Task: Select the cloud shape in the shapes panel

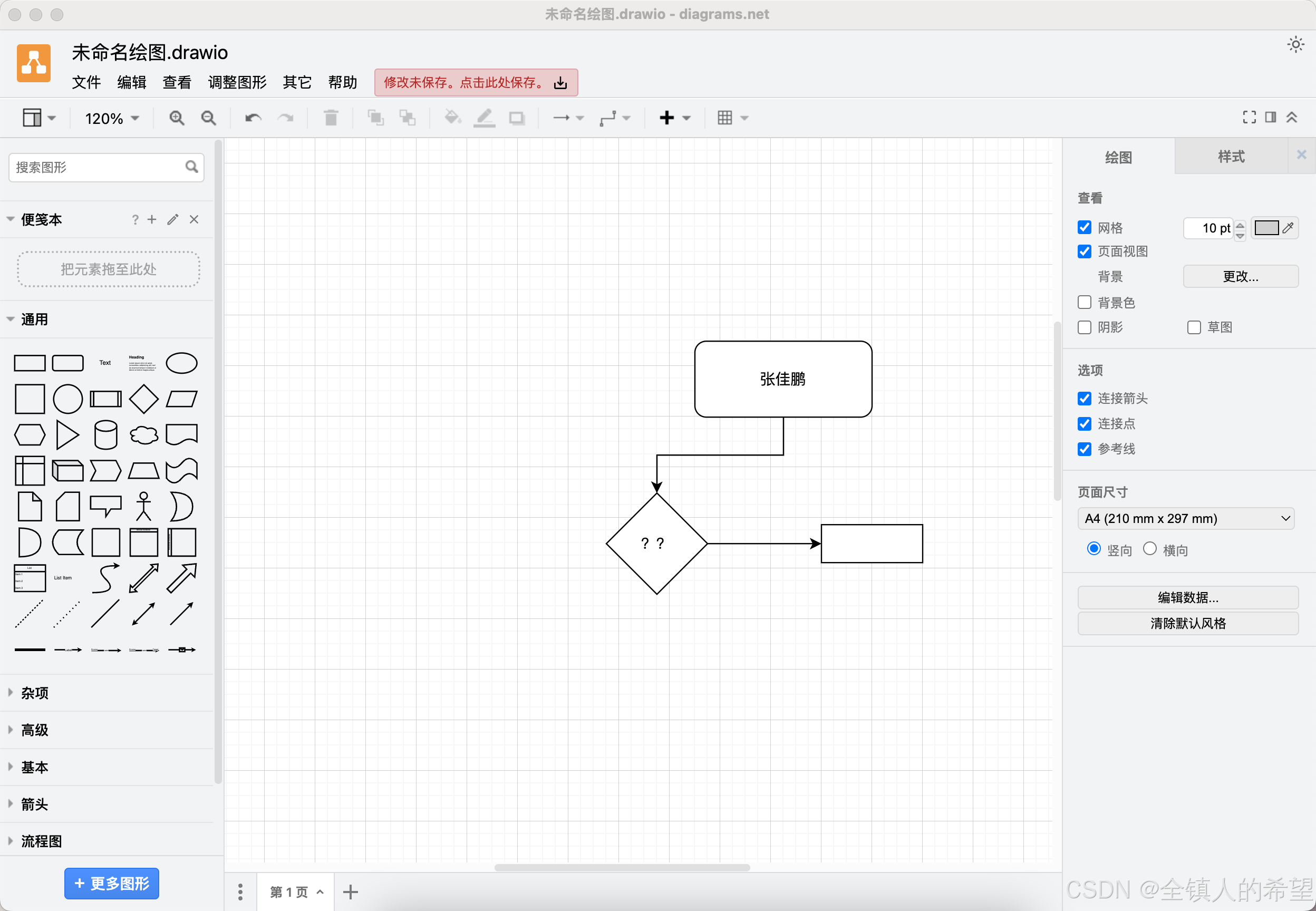Action: (143, 434)
